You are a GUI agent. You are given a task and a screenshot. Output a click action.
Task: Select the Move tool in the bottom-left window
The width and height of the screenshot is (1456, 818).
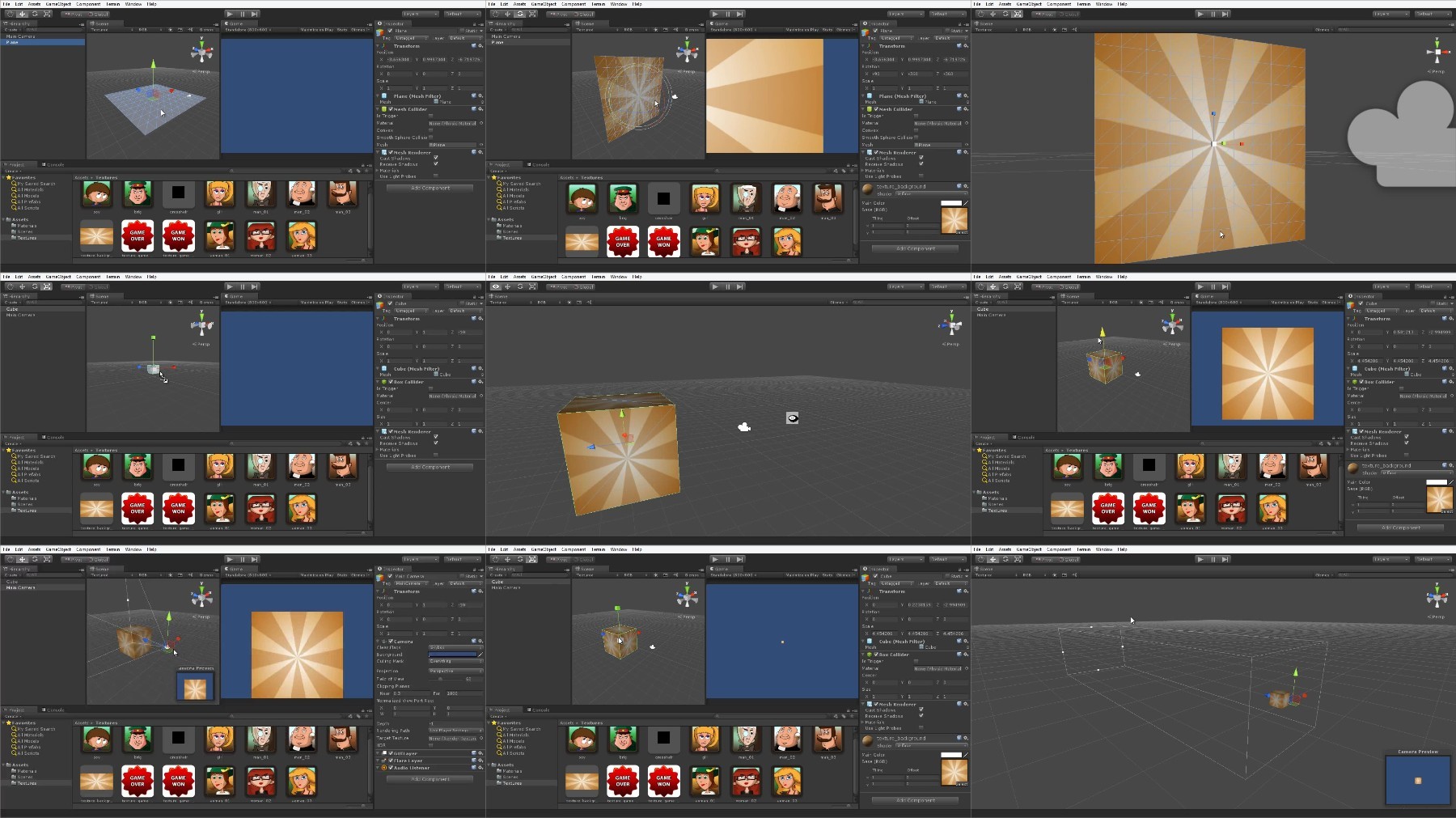pyautogui.click(x=22, y=559)
